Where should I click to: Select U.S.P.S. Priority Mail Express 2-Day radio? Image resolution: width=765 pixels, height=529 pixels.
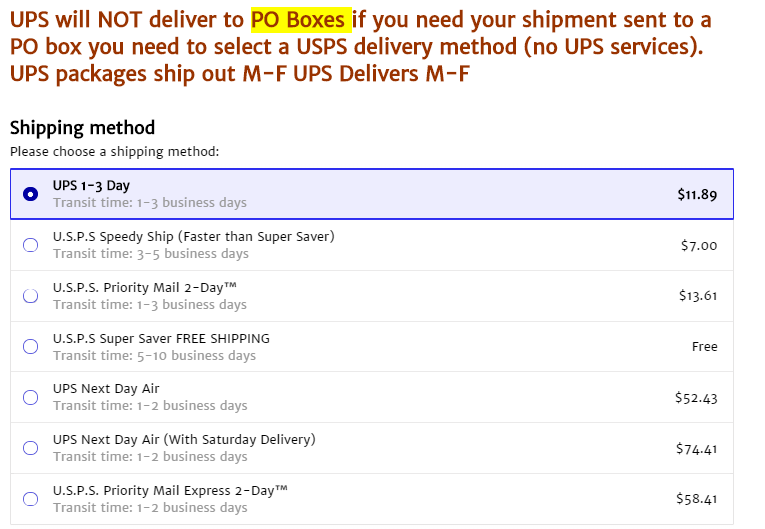[x=30, y=498]
